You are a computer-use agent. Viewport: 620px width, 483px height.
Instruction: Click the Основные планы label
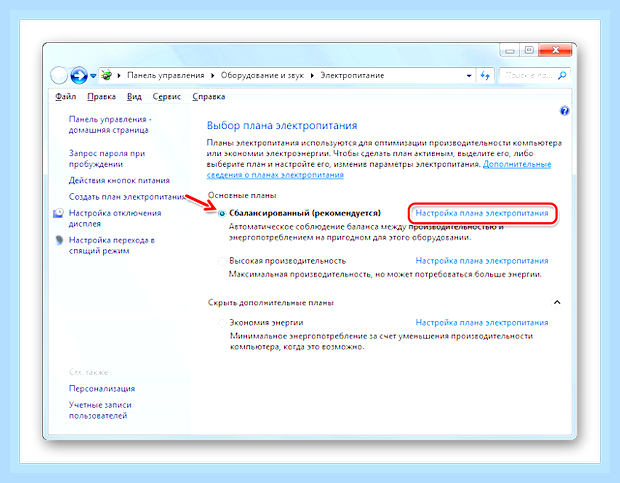[242, 195]
